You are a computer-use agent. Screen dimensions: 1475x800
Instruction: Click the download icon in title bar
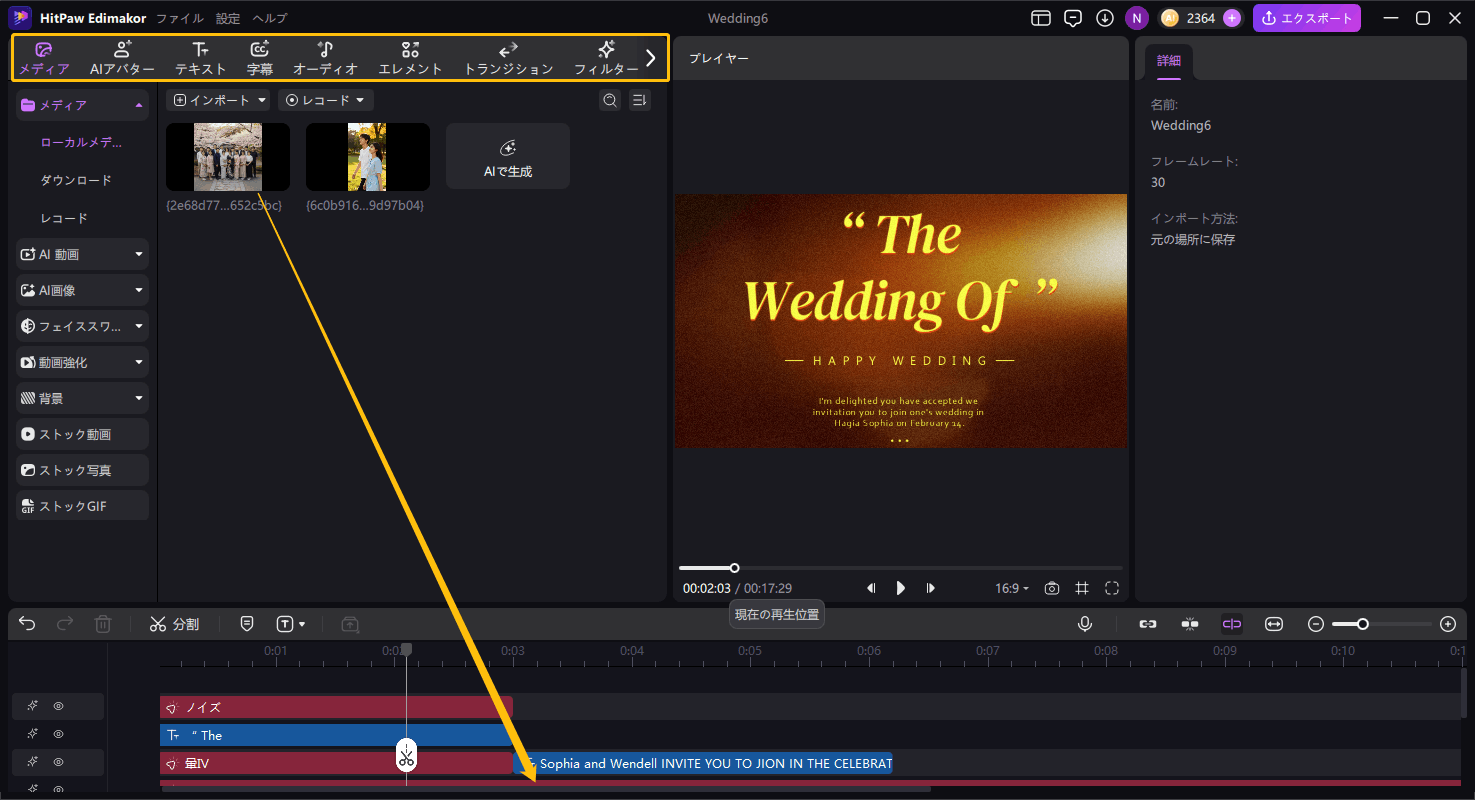pos(1105,18)
